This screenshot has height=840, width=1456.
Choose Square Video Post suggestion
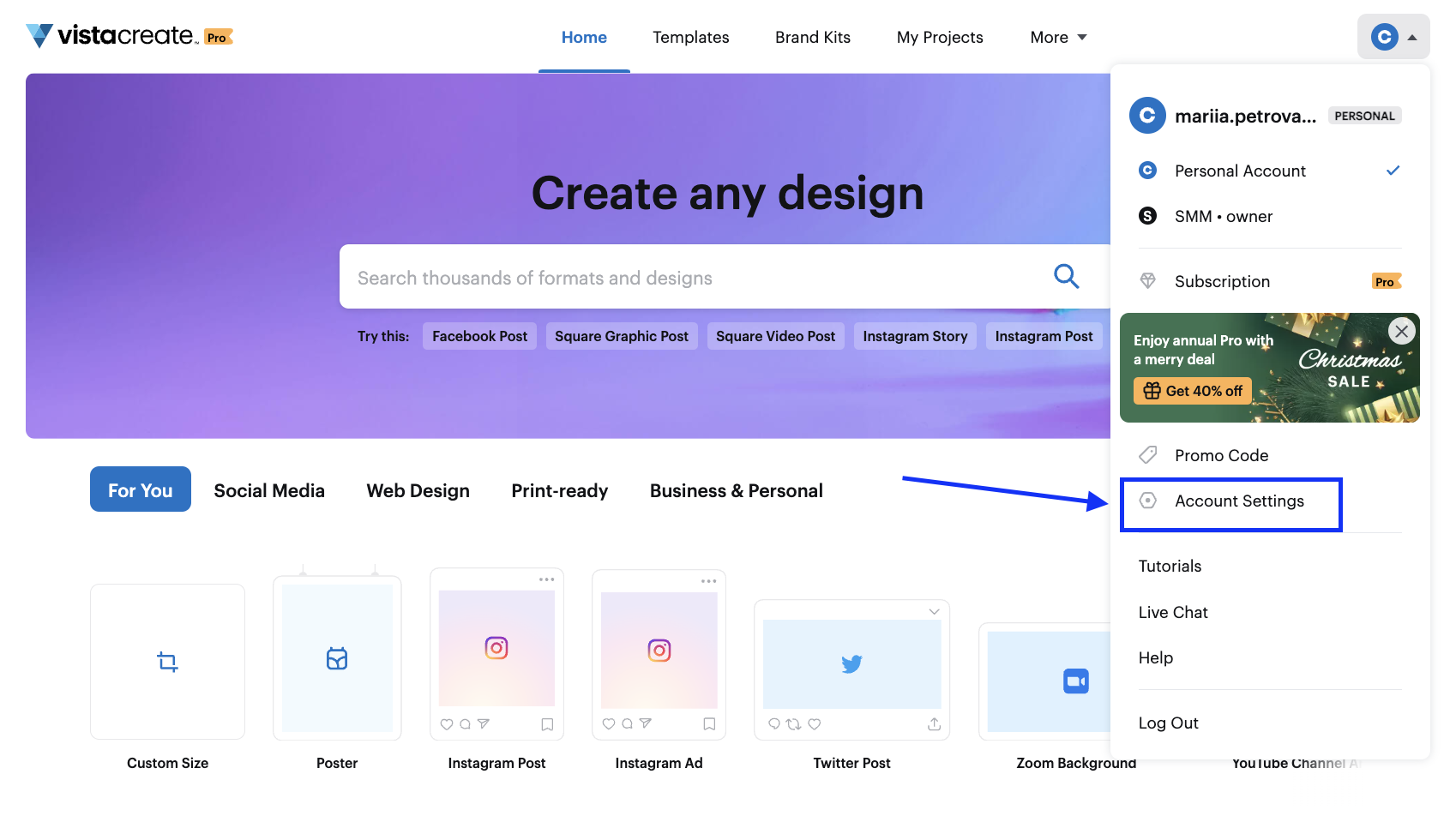pos(775,336)
